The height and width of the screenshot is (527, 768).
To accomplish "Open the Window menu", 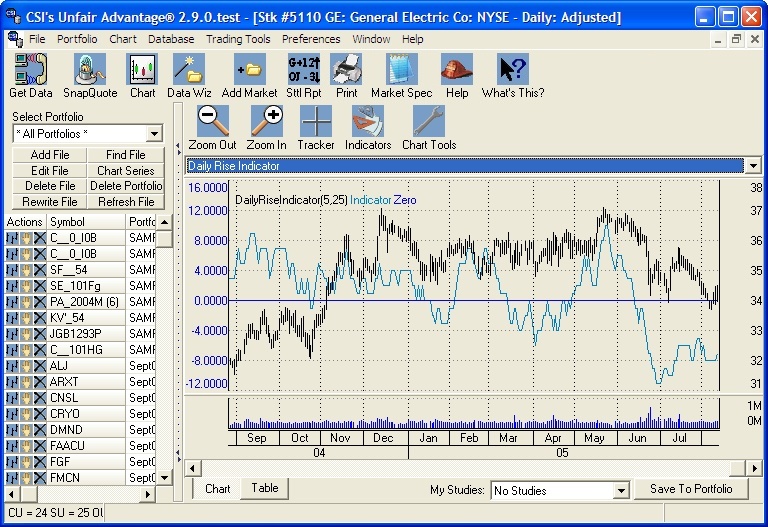I will (371, 39).
